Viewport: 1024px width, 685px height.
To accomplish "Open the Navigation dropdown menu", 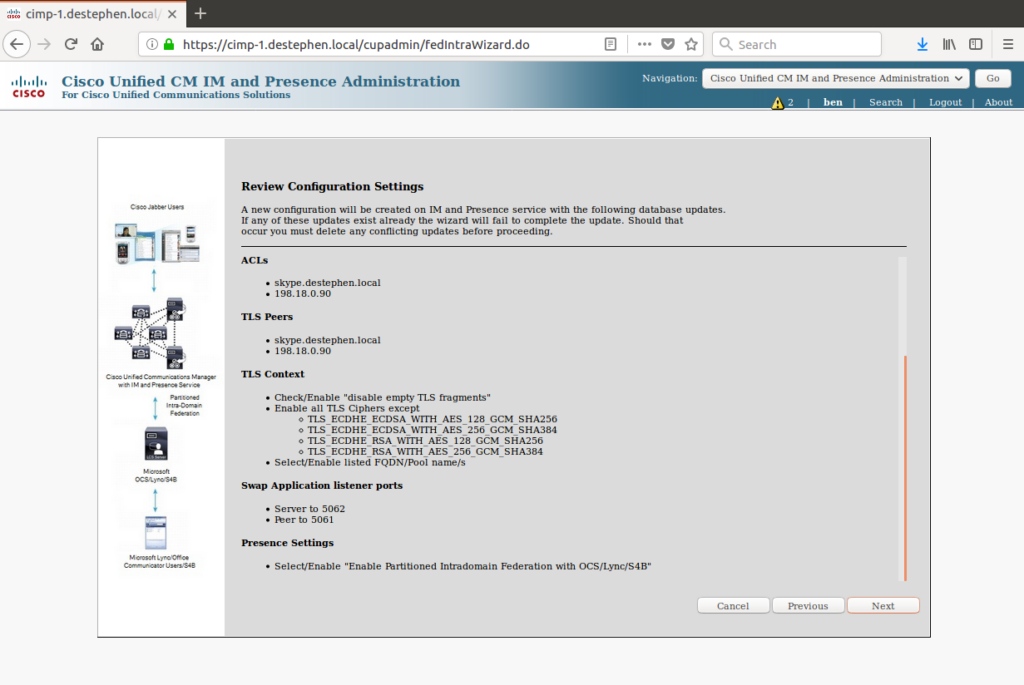I will point(835,78).
